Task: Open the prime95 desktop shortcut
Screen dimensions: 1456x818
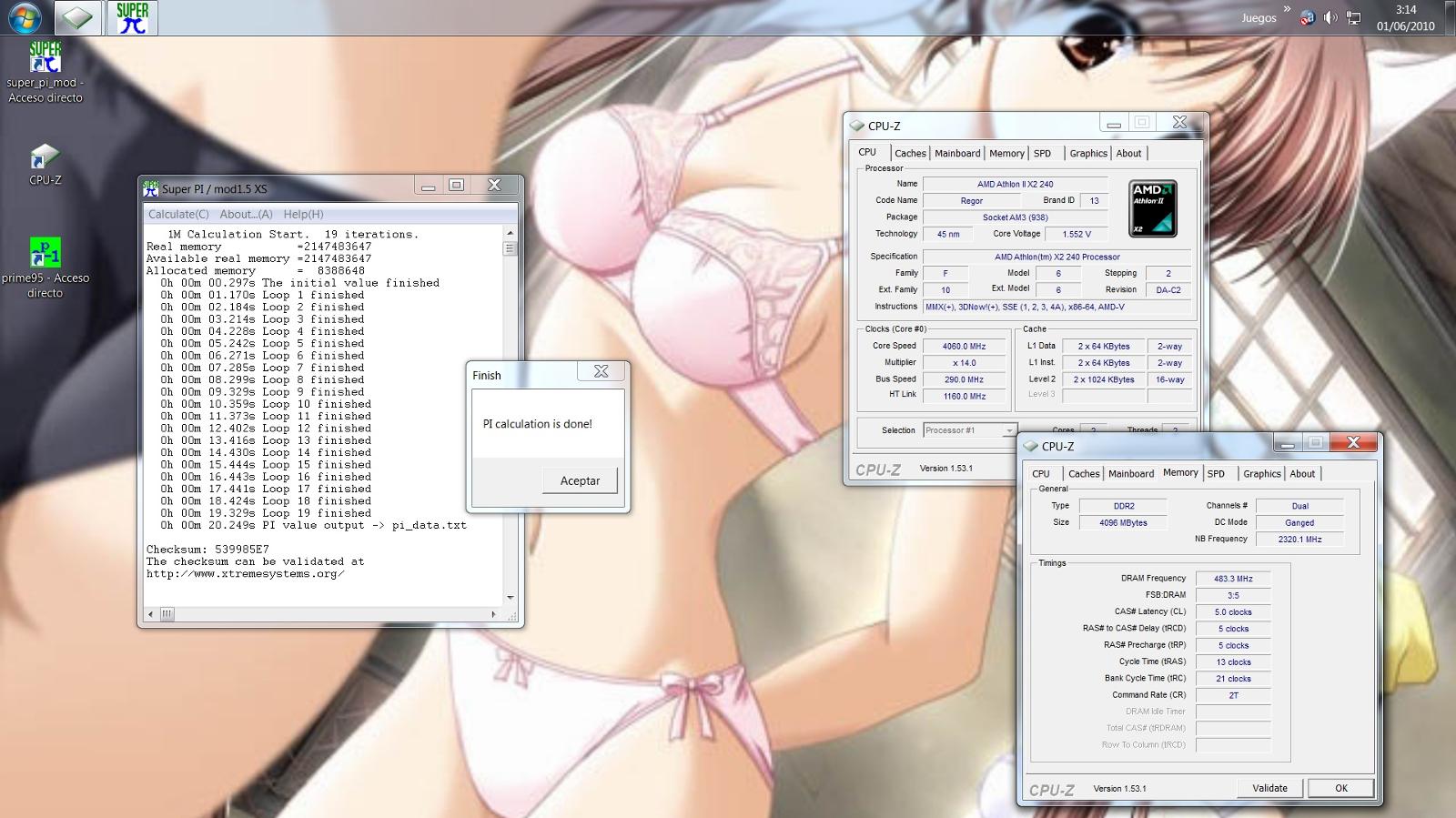Action: pyautogui.click(x=45, y=267)
